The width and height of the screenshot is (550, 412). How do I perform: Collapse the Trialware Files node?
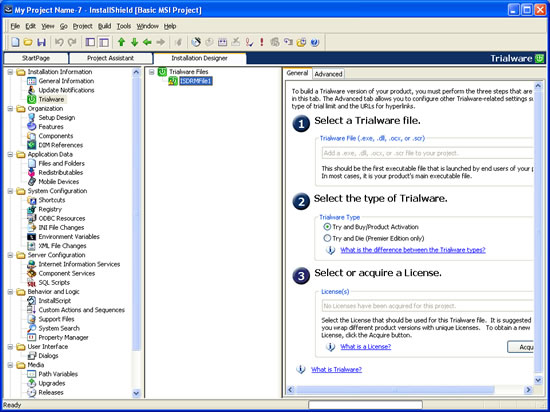pos(152,72)
